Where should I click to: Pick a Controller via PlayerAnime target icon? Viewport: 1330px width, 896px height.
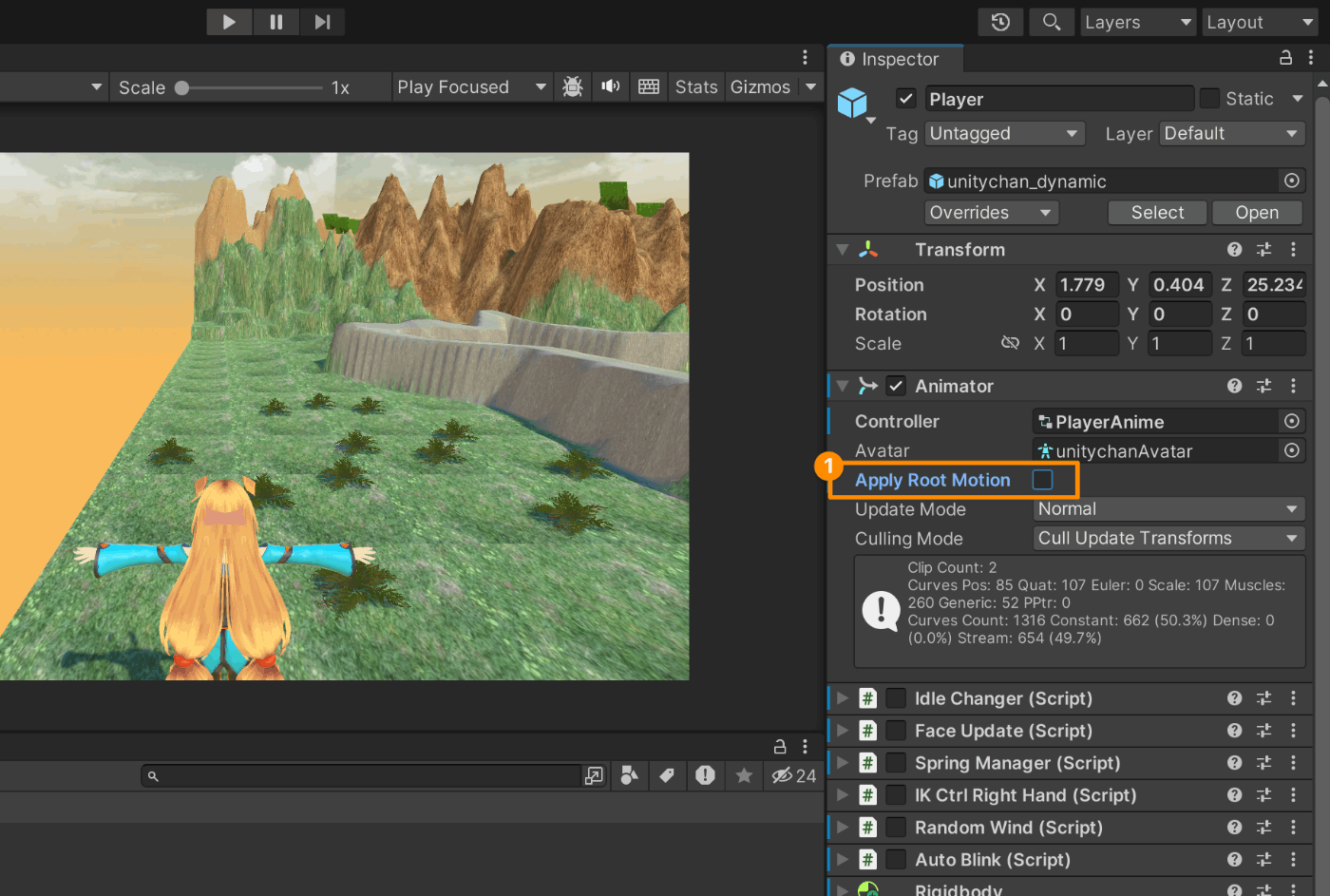1291,421
